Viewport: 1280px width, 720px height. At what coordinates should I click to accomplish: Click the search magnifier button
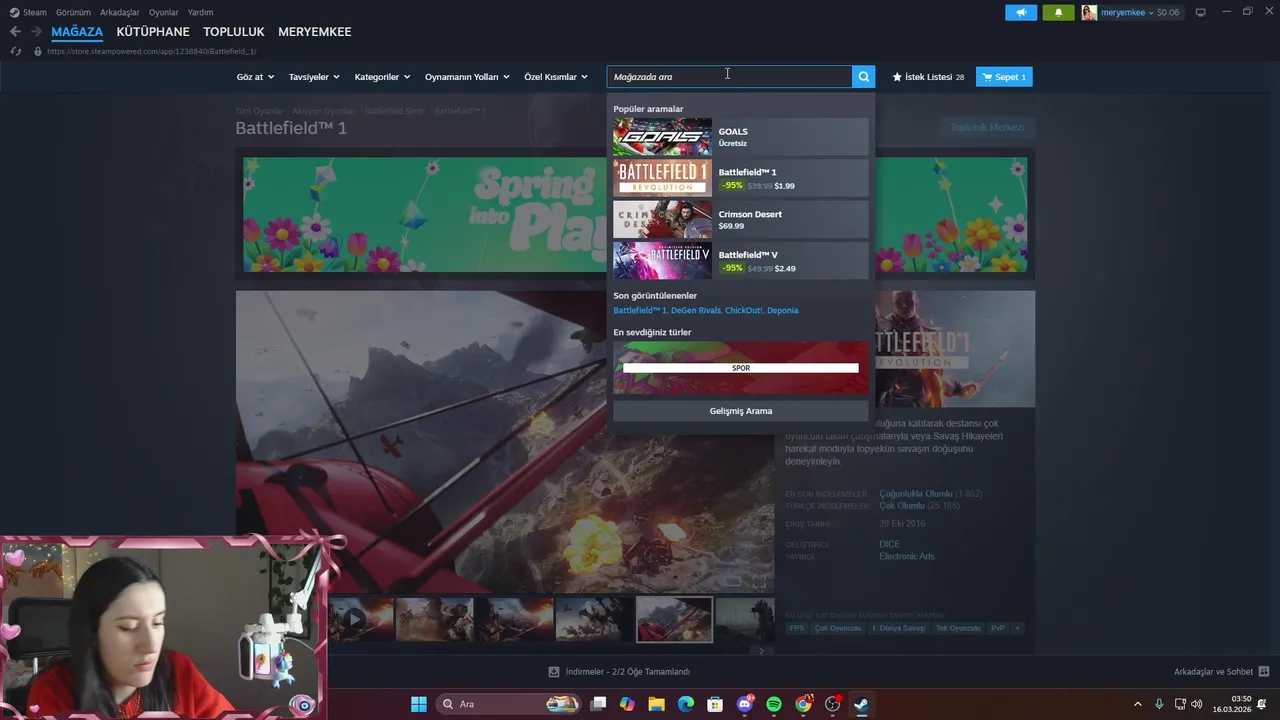coord(863,77)
